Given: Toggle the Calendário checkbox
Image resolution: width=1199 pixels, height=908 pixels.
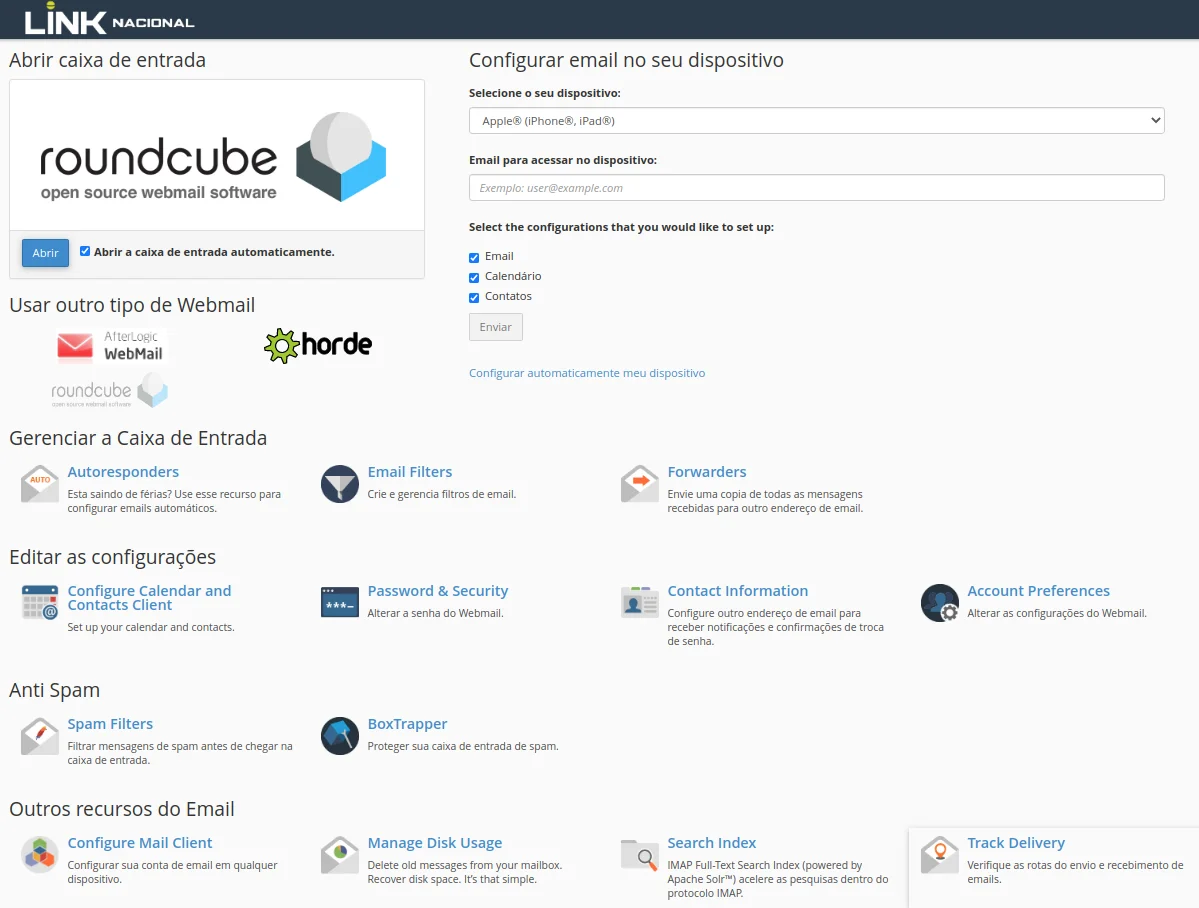Looking at the screenshot, I should pyautogui.click(x=474, y=277).
